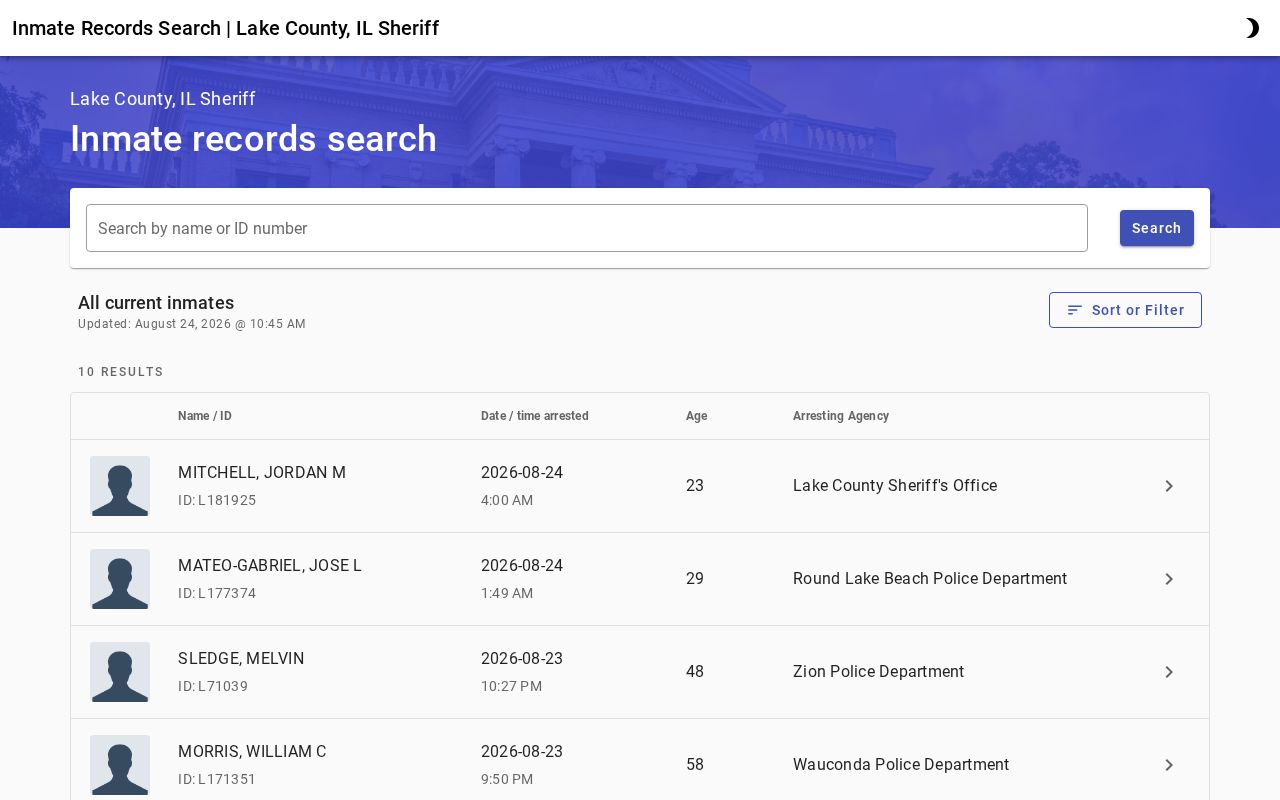Click Zion Police Department cell
Image resolution: width=1280 pixels, height=800 pixels.
(879, 672)
